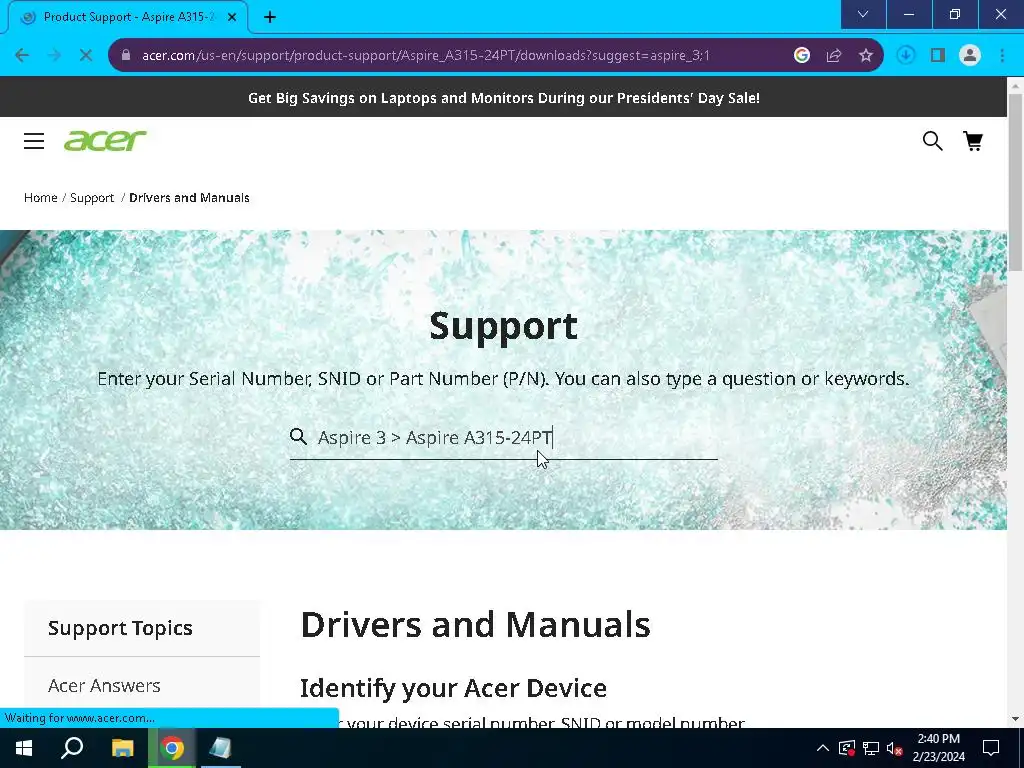The width and height of the screenshot is (1024, 768).
Task: Click the Presidents' Day Sale banner
Action: [504, 97]
